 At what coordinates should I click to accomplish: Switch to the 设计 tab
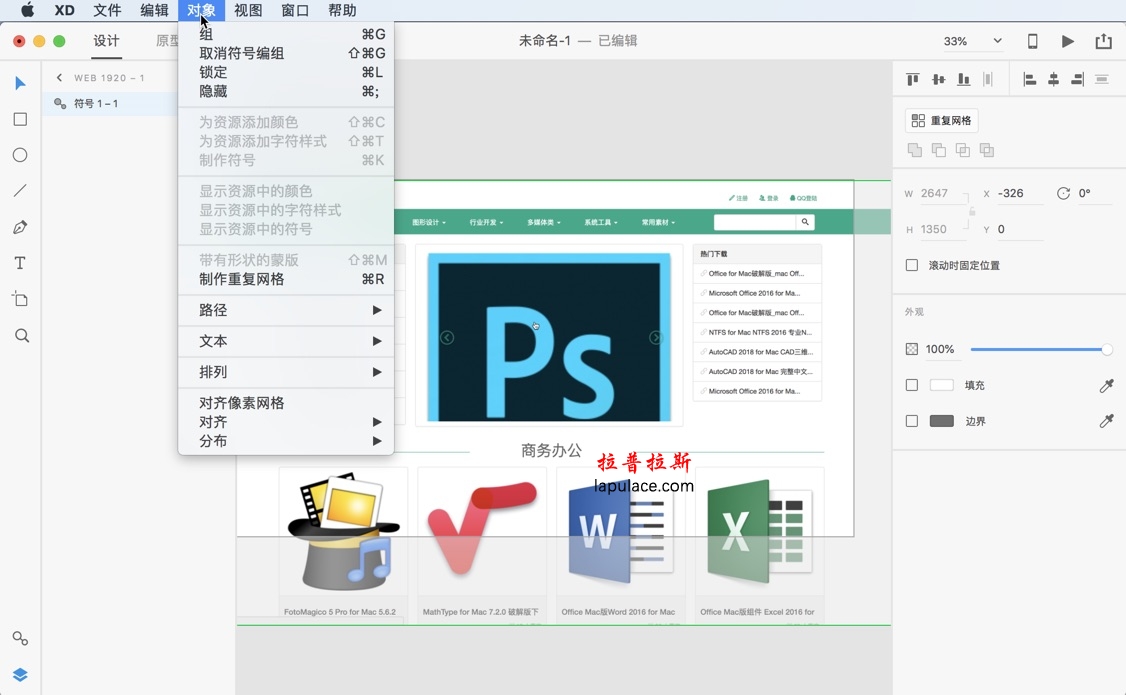(x=106, y=41)
